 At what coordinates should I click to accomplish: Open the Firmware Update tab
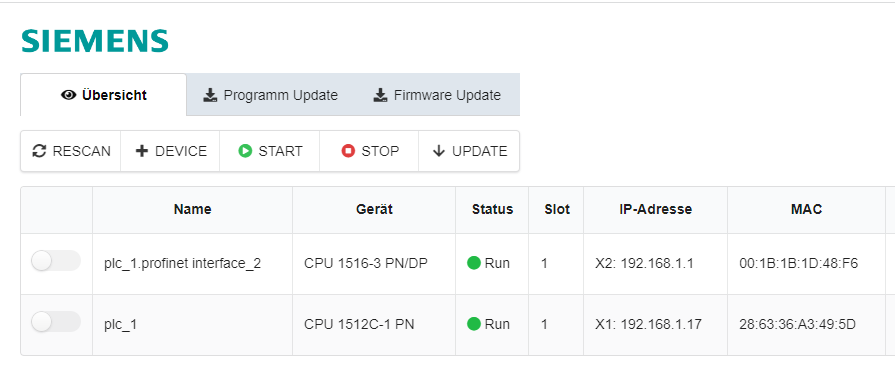pos(437,95)
